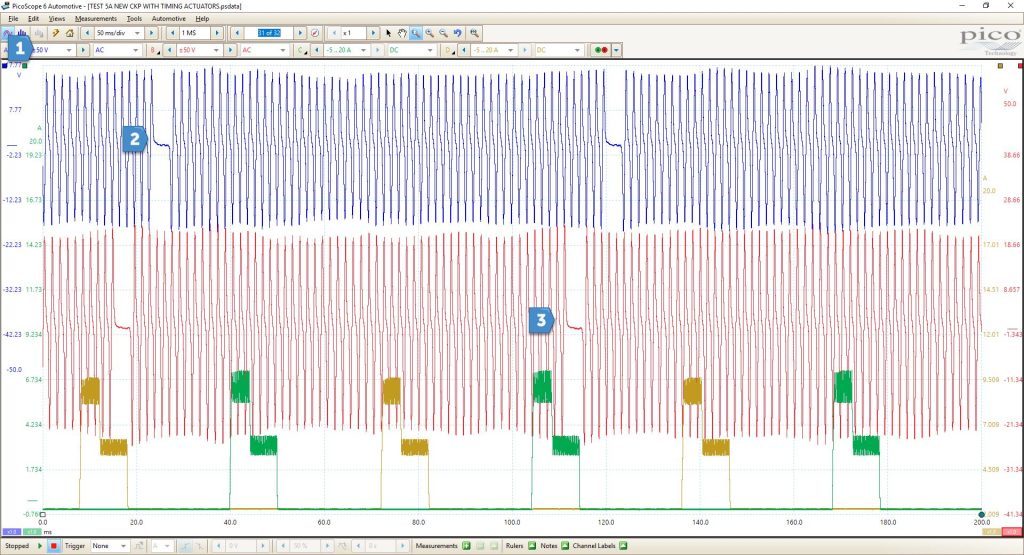Undo the last zoom
The width and height of the screenshot is (1024, 555).
pyautogui.click(x=458, y=33)
